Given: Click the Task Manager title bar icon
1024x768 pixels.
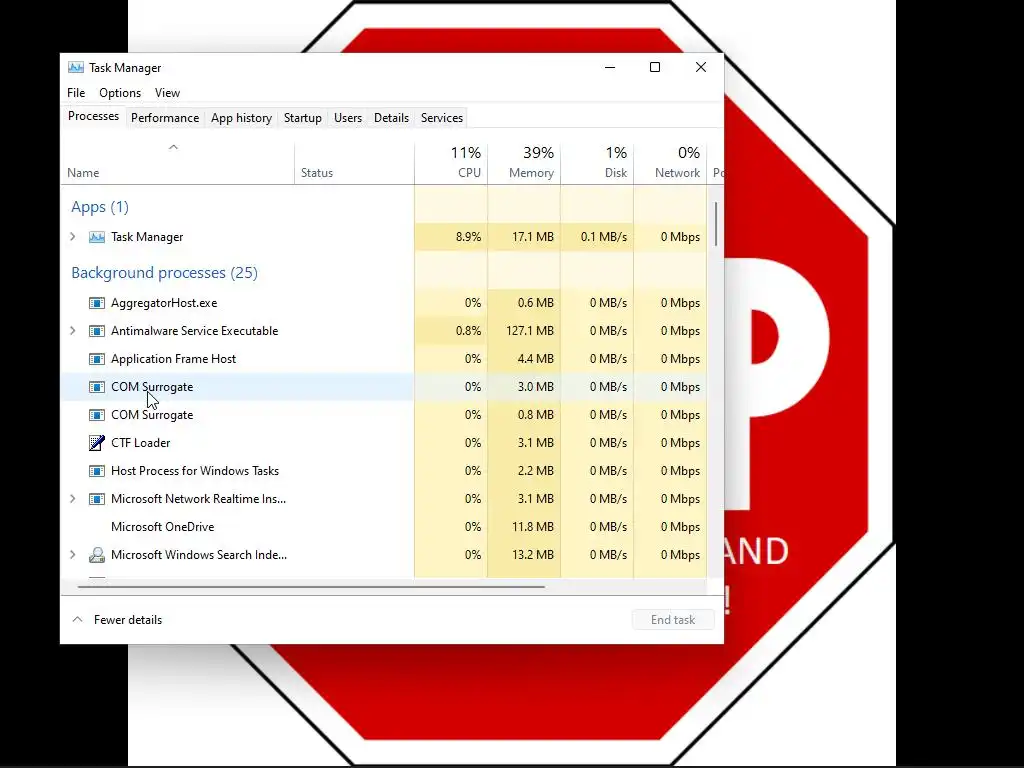Looking at the screenshot, I should point(76,67).
